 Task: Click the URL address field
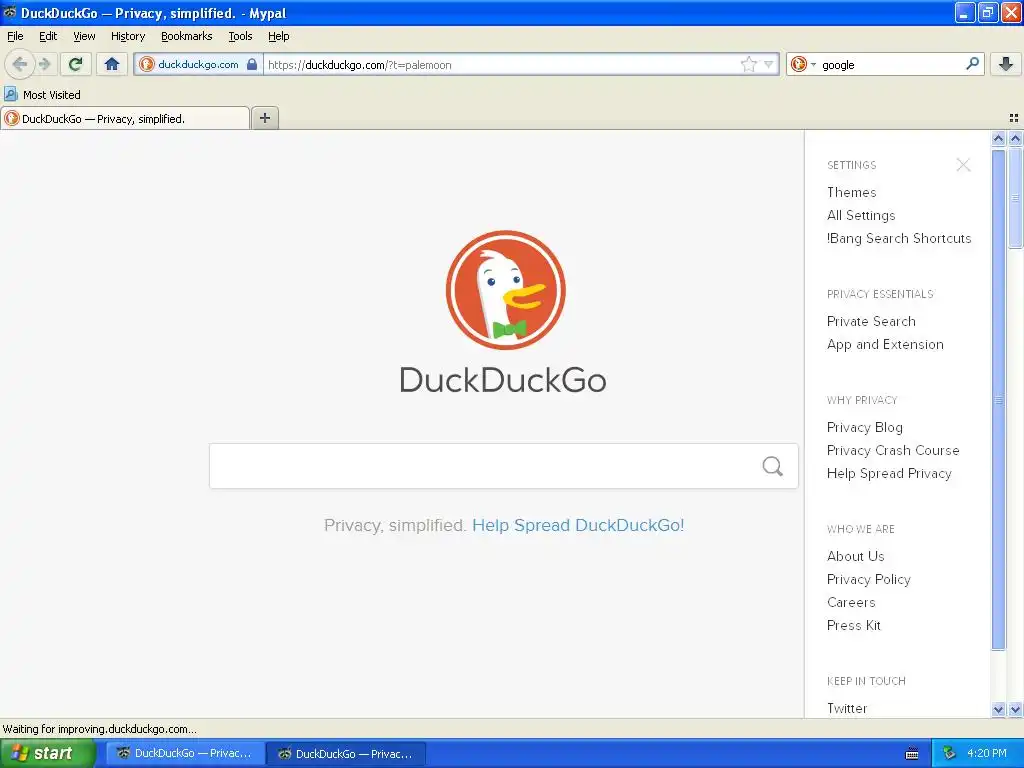tap(500, 64)
